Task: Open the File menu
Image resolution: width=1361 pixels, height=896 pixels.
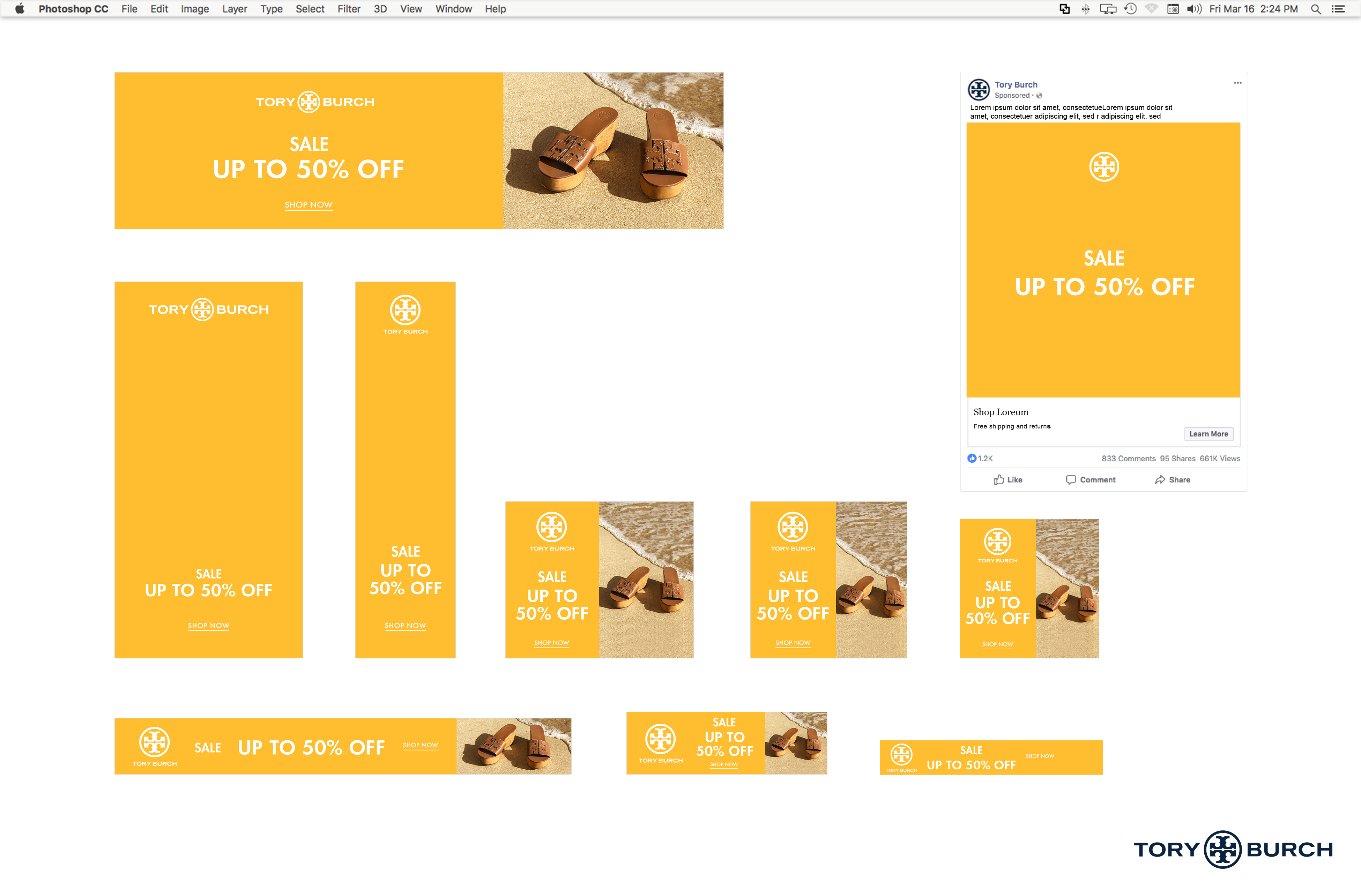Action: tap(129, 9)
